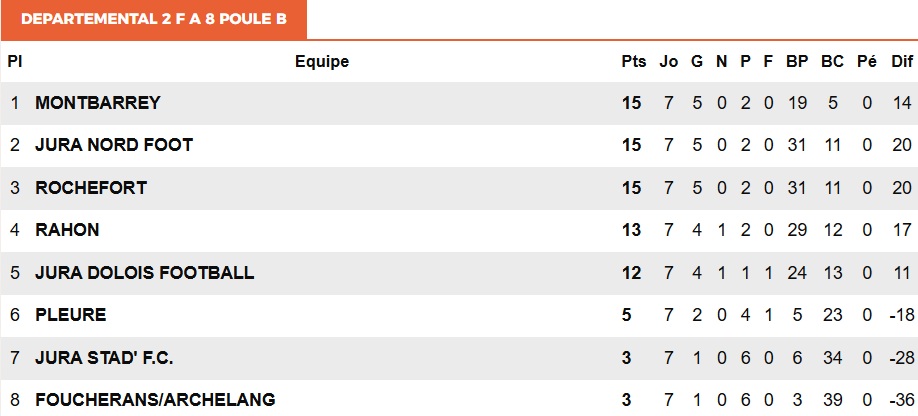Select the Jo column header
The height and width of the screenshot is (416, 918).
coord(669,61)
